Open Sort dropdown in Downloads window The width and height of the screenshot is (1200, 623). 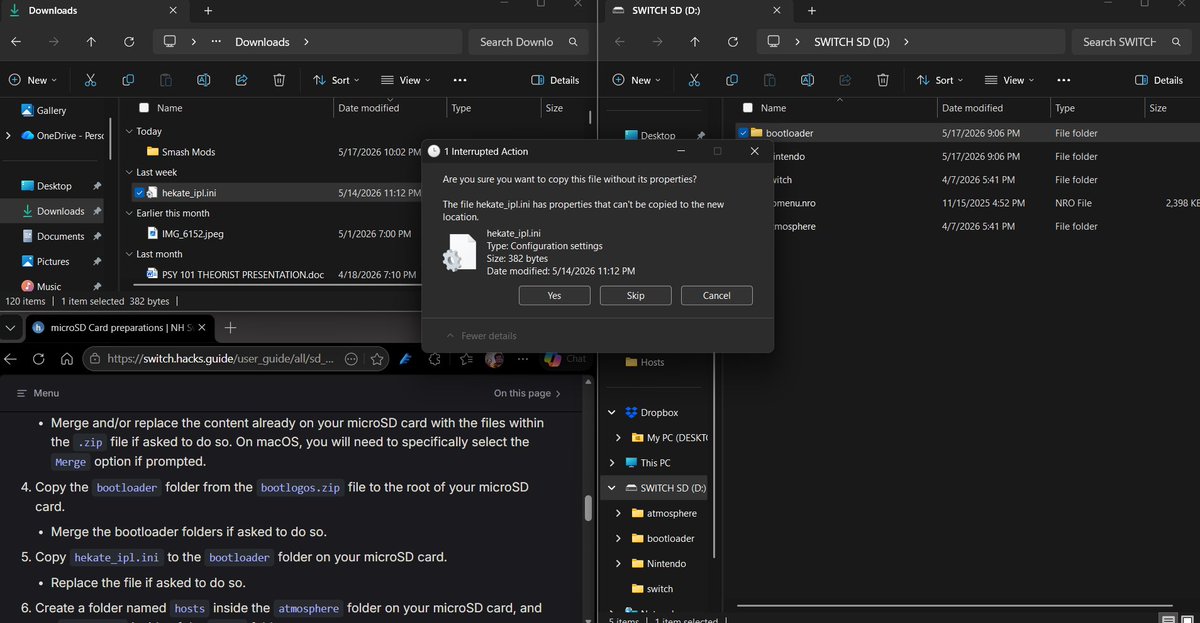336,80
